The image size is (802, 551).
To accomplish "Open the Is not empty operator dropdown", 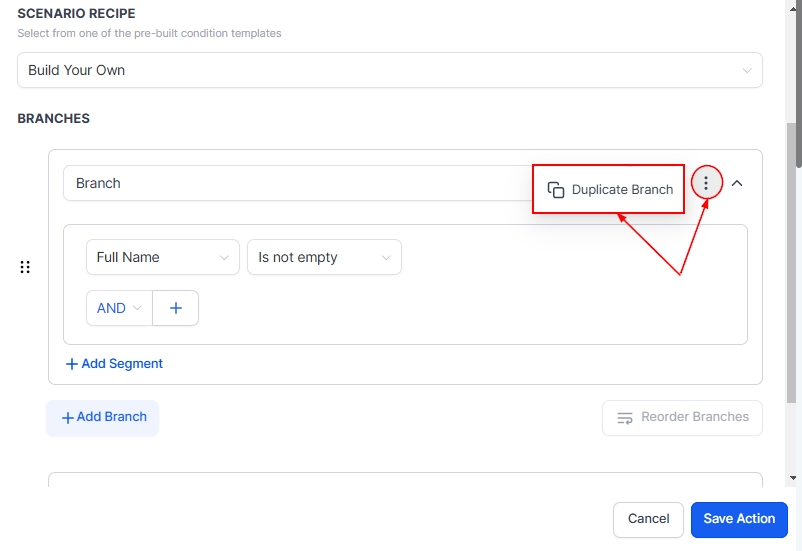I will (x=324, y=257).
